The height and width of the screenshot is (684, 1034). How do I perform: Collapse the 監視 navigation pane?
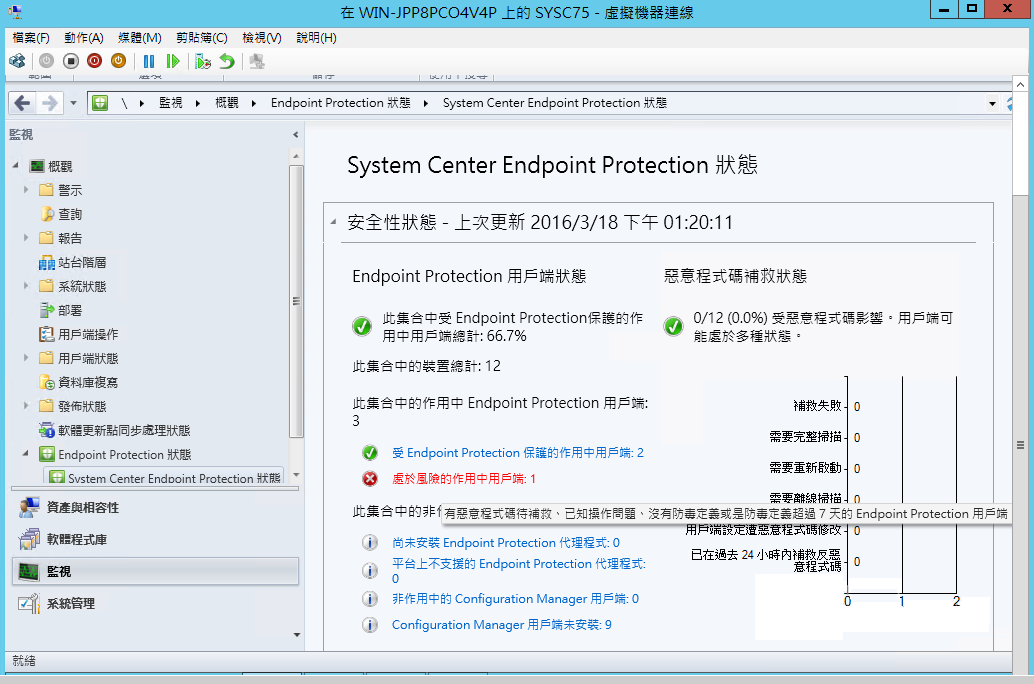tap(295, 135)
